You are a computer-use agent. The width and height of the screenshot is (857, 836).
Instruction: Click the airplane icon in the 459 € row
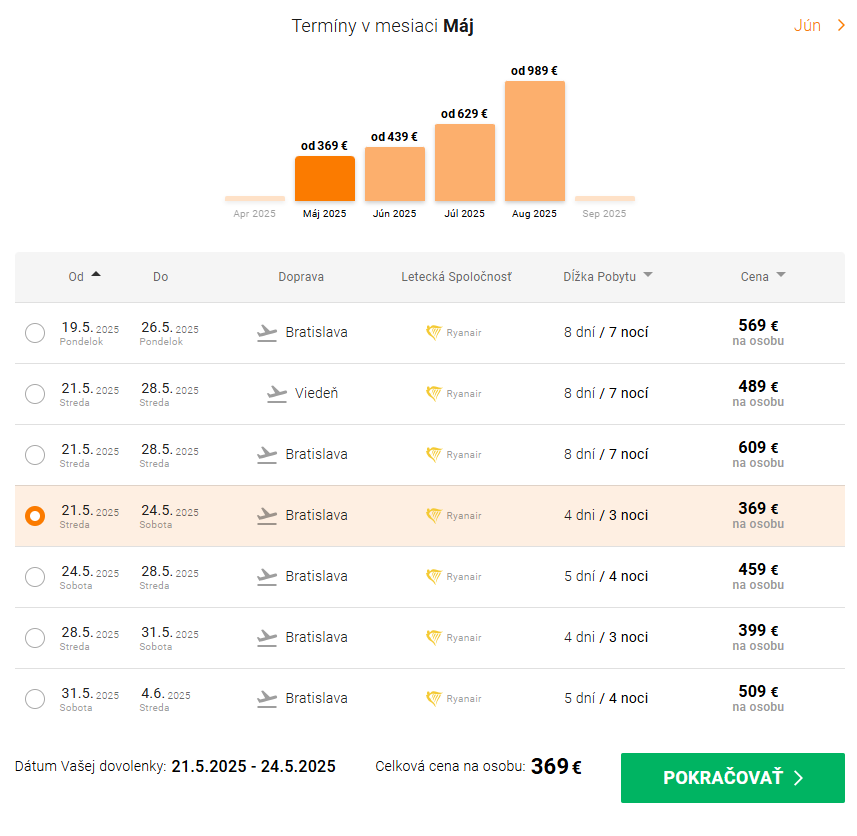(267, 577)
